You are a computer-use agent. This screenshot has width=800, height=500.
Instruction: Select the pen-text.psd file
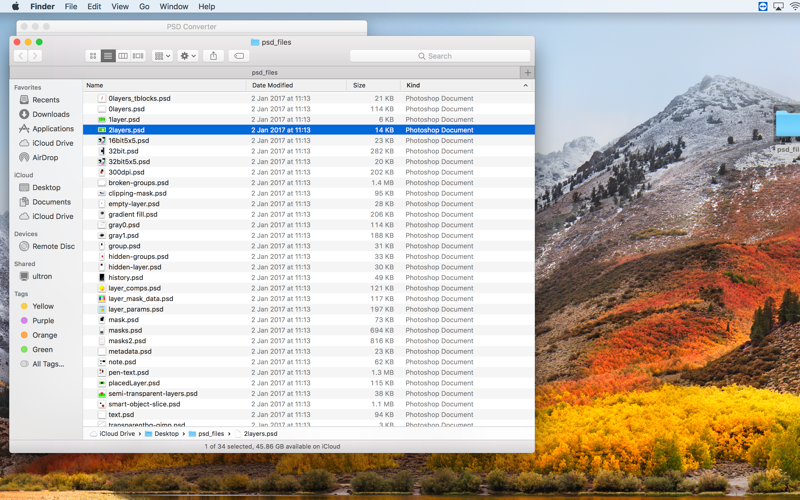(x=309, y=372)
